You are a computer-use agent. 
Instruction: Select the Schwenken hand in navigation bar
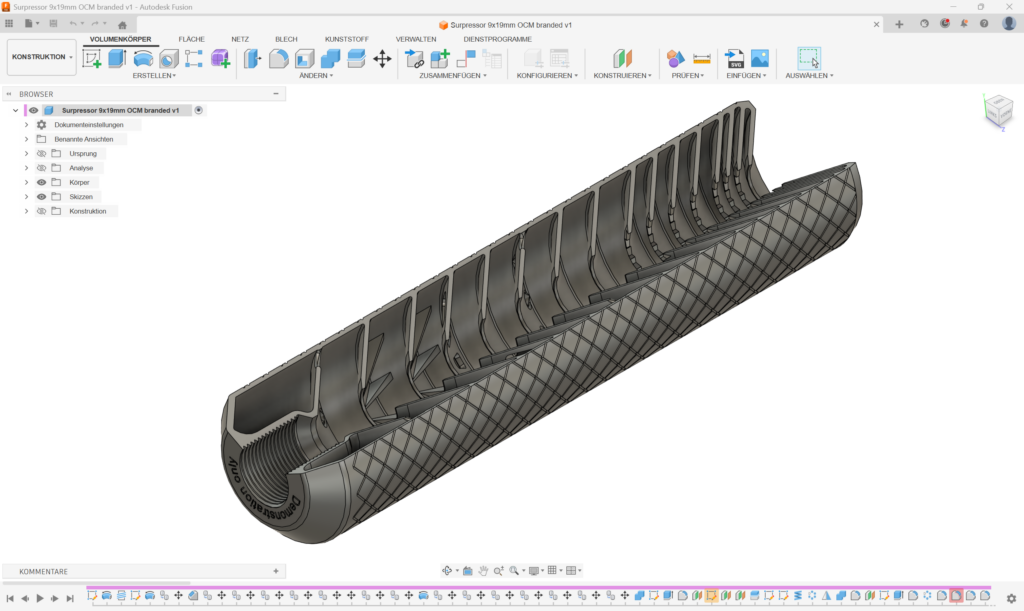pyautogui.click(x=483, y=570)
